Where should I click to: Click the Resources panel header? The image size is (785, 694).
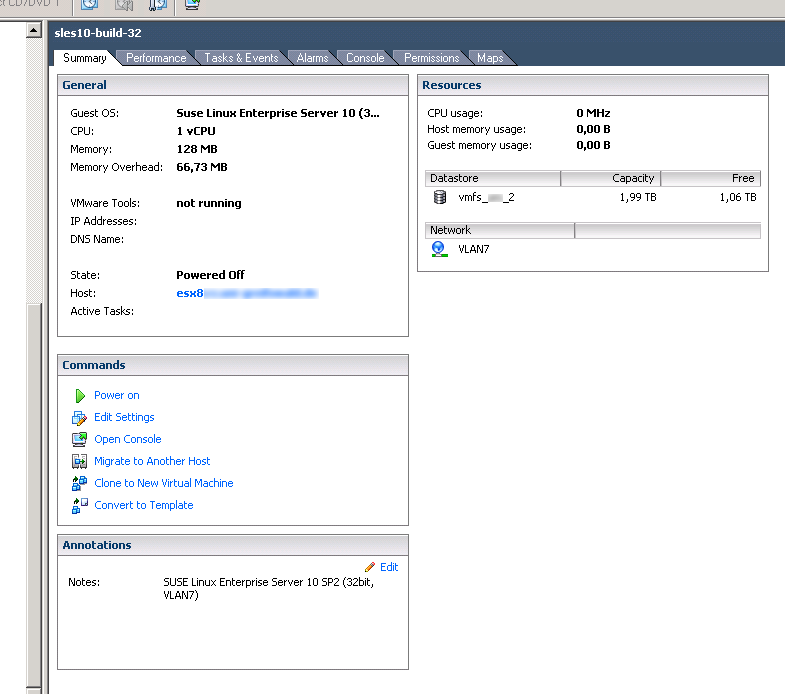pos(593,85)
